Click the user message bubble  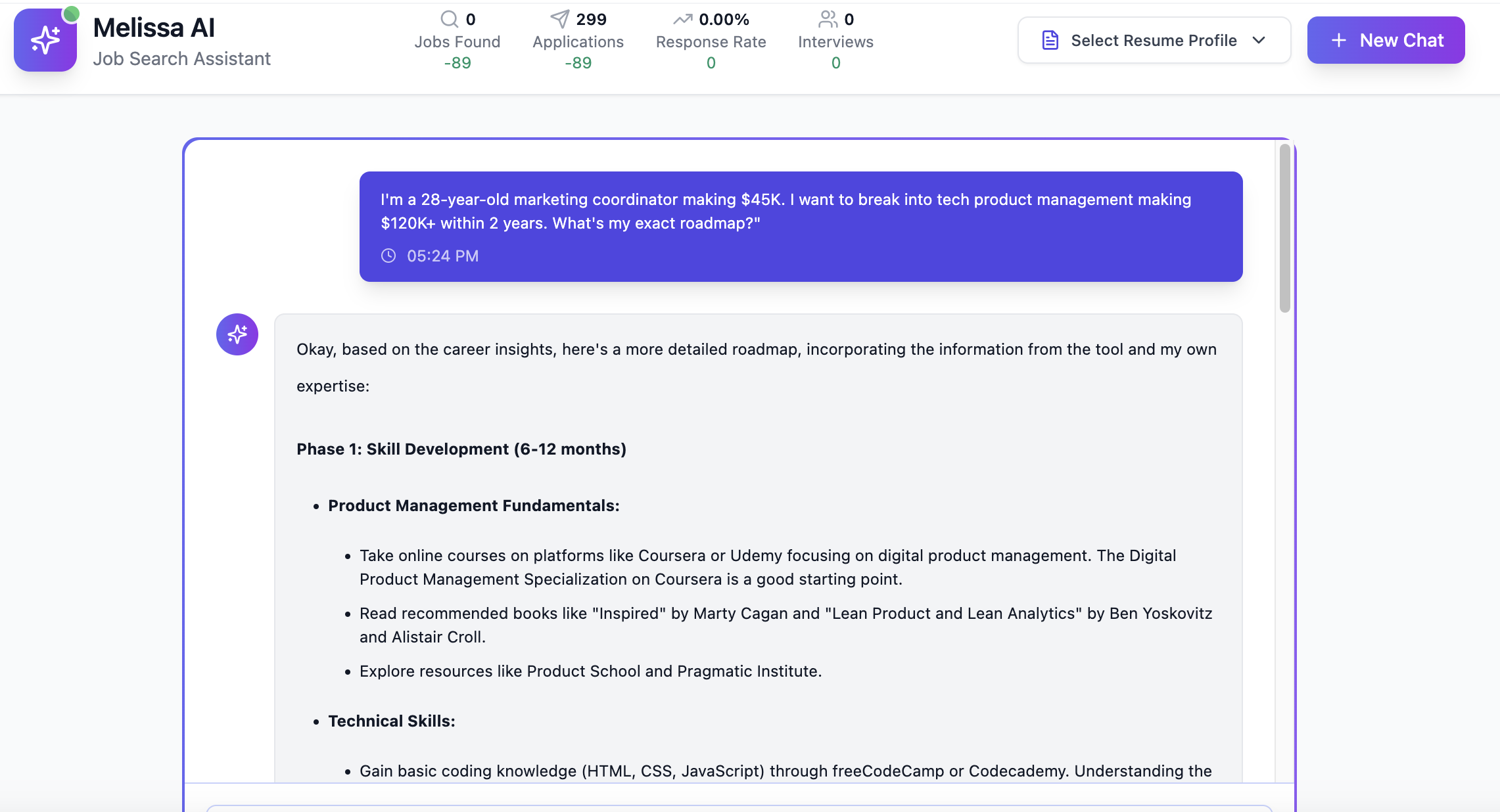click(800, 226)
